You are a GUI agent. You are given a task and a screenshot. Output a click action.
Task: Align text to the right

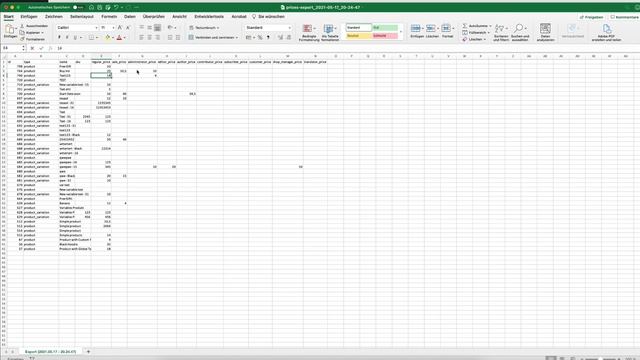click(x=158, y=38)
